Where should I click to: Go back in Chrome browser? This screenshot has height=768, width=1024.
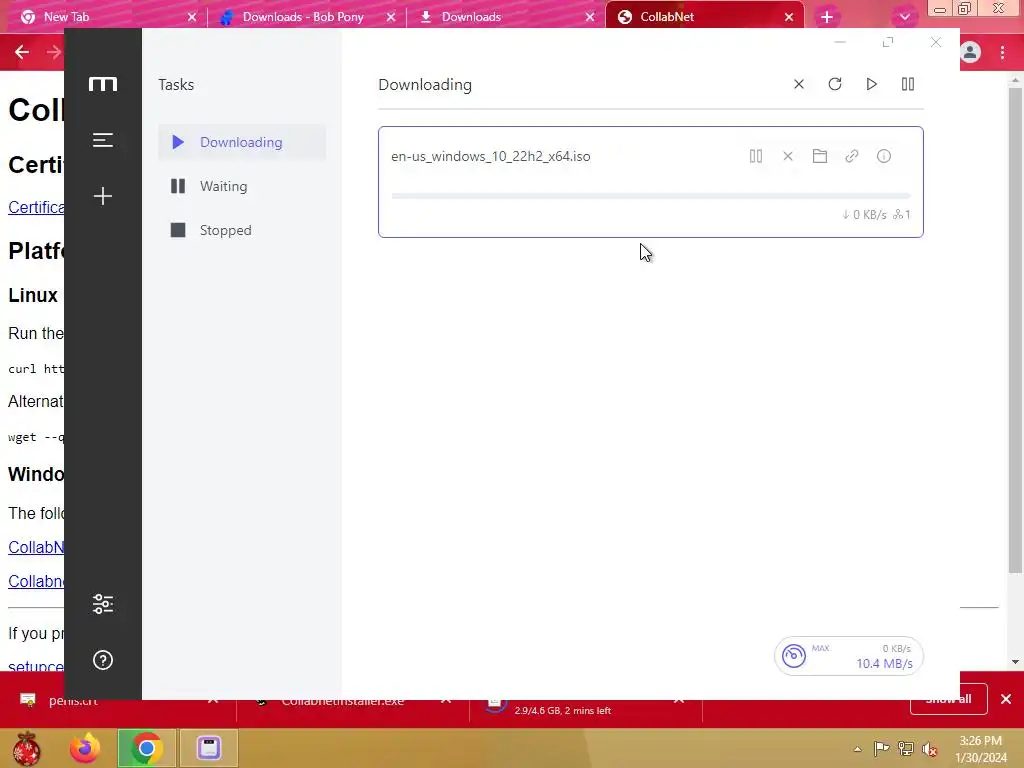[22, 52]
